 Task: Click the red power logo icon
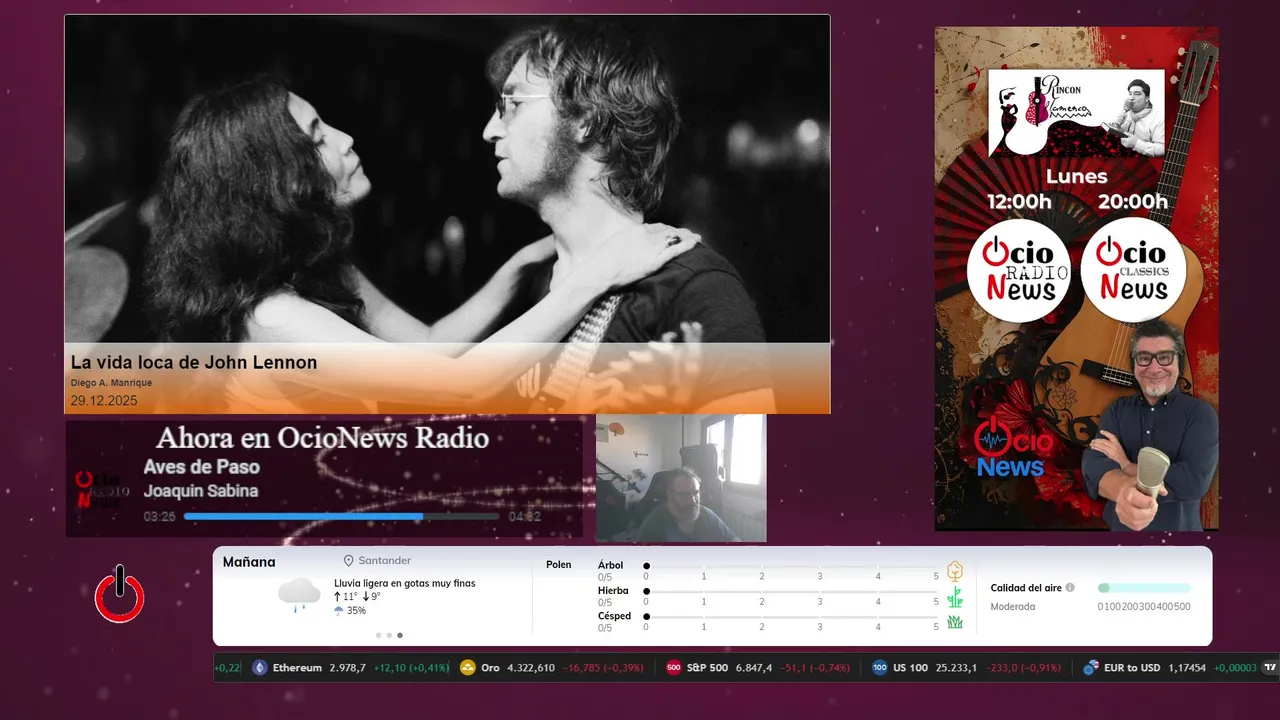click(x=120, y=594)
